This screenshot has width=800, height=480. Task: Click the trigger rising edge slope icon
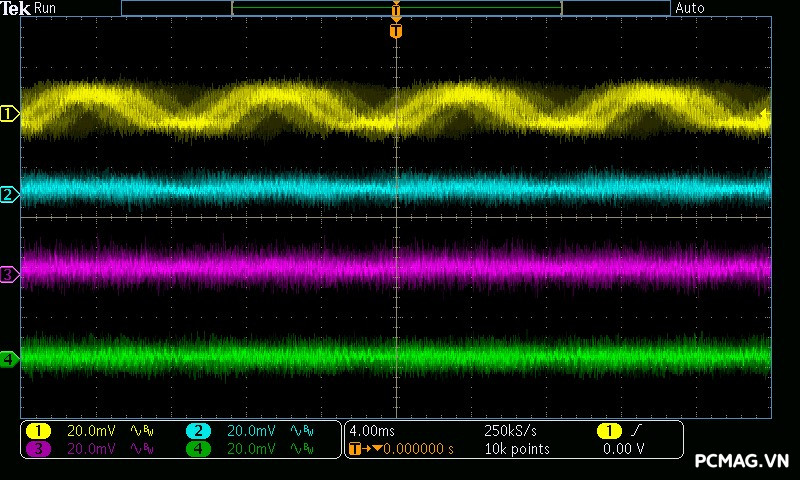(637, 431)
